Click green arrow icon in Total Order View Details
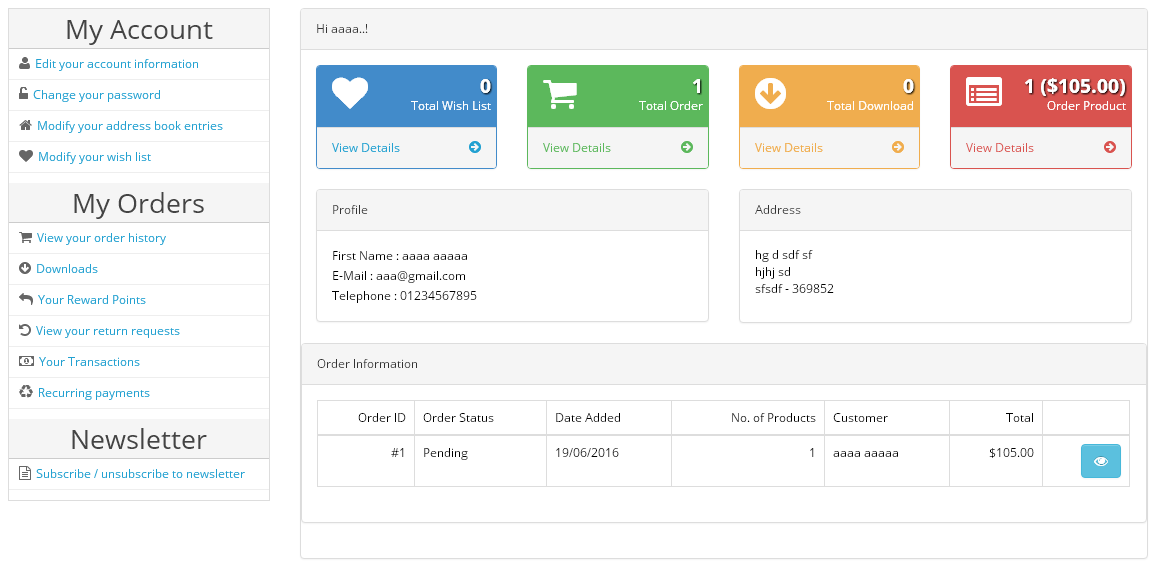 tap(687, 147)
